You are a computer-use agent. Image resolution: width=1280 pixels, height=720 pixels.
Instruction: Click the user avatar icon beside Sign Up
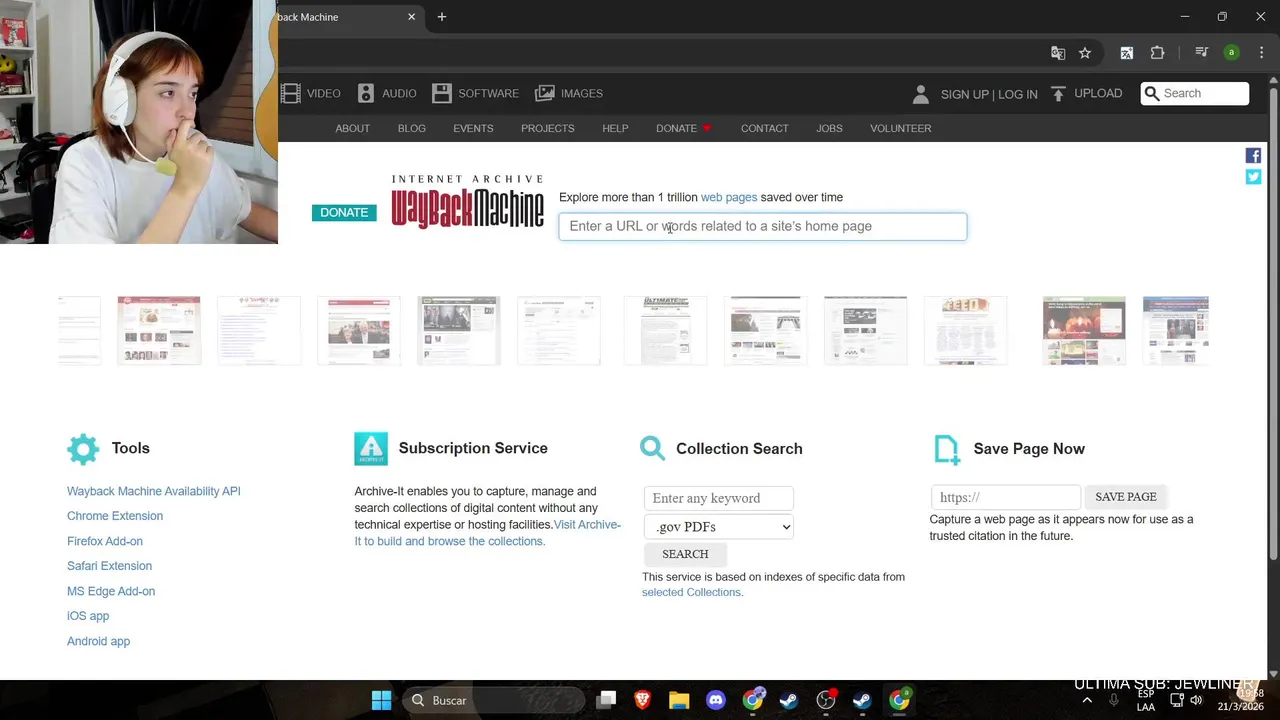[921, 94]
